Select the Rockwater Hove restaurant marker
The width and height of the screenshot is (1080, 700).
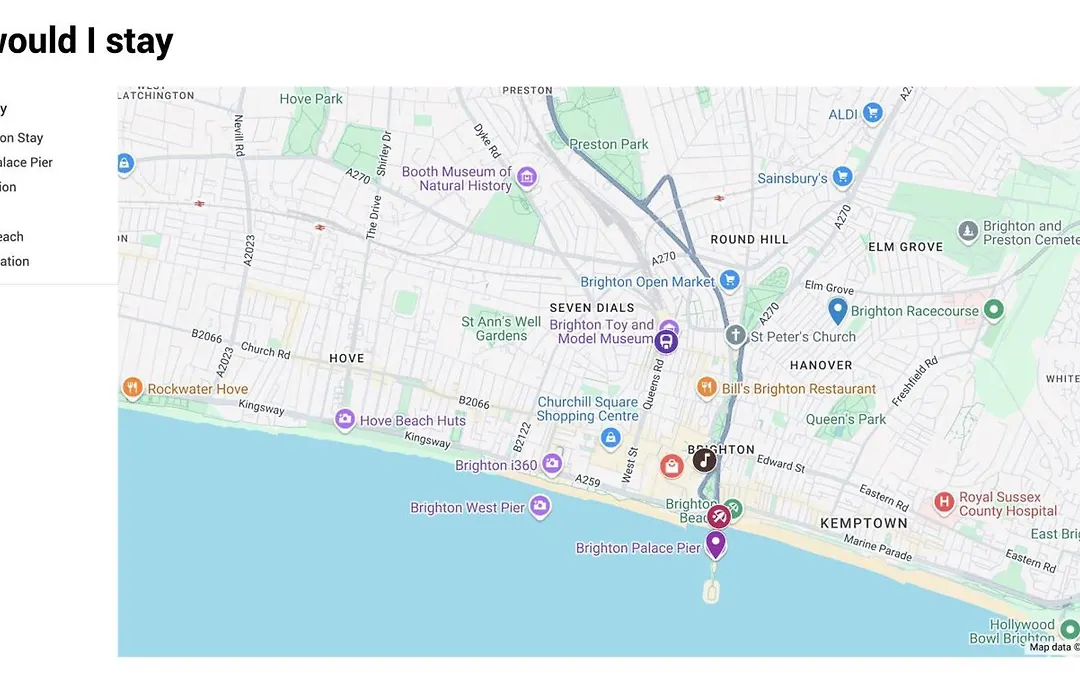point(132,387)
